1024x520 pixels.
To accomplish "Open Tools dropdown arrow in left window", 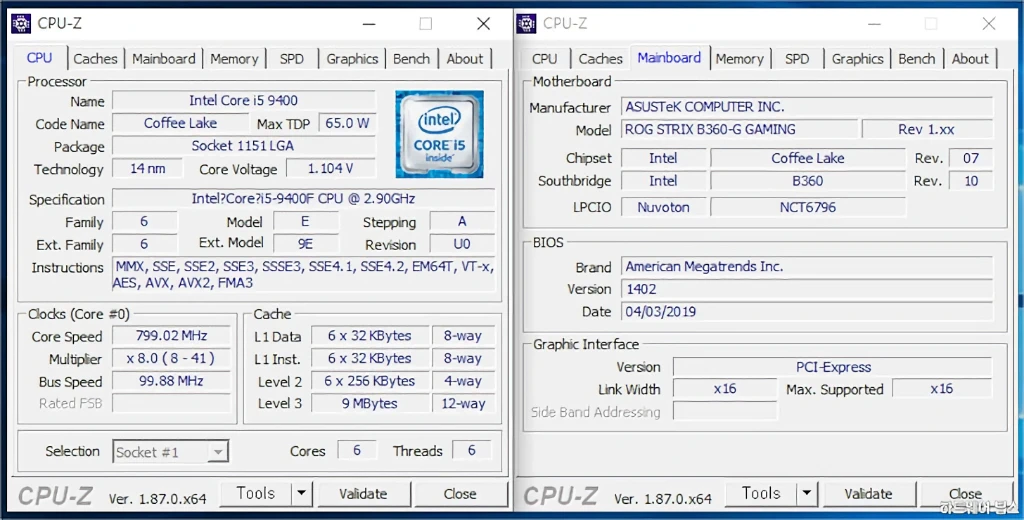I will (x=302, y=494).
